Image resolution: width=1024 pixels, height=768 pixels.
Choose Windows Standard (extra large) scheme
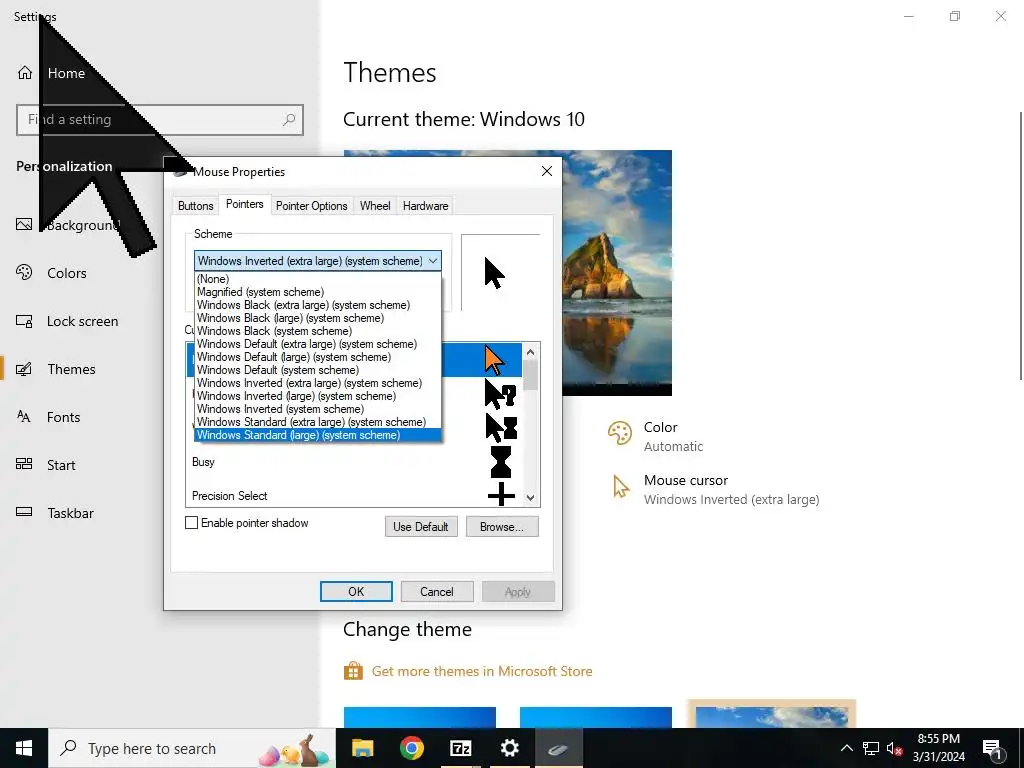pyautogui.click(x=318, y=422)
